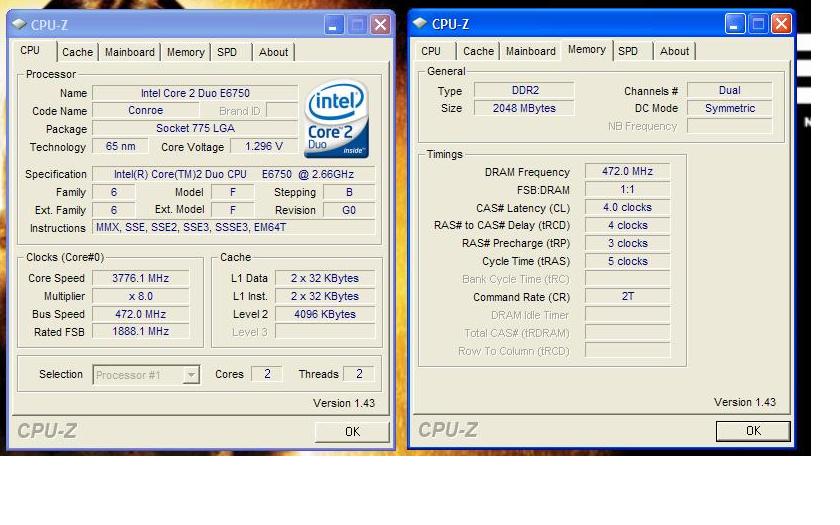
Task: Minimize the left CPU-Z window
Action: [334, 25]
